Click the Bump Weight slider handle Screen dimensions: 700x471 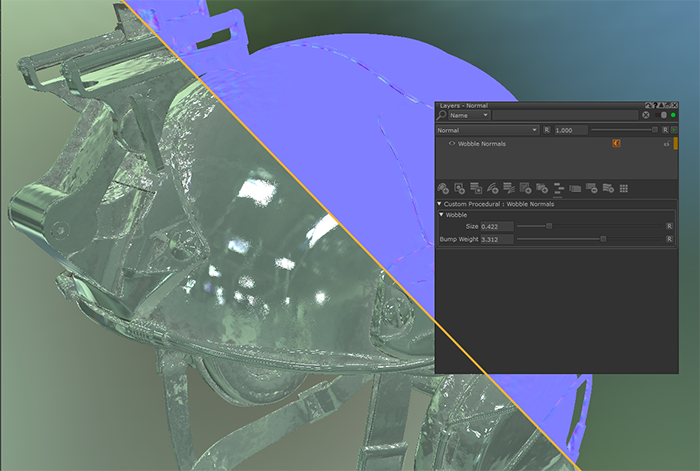[603, 239]
